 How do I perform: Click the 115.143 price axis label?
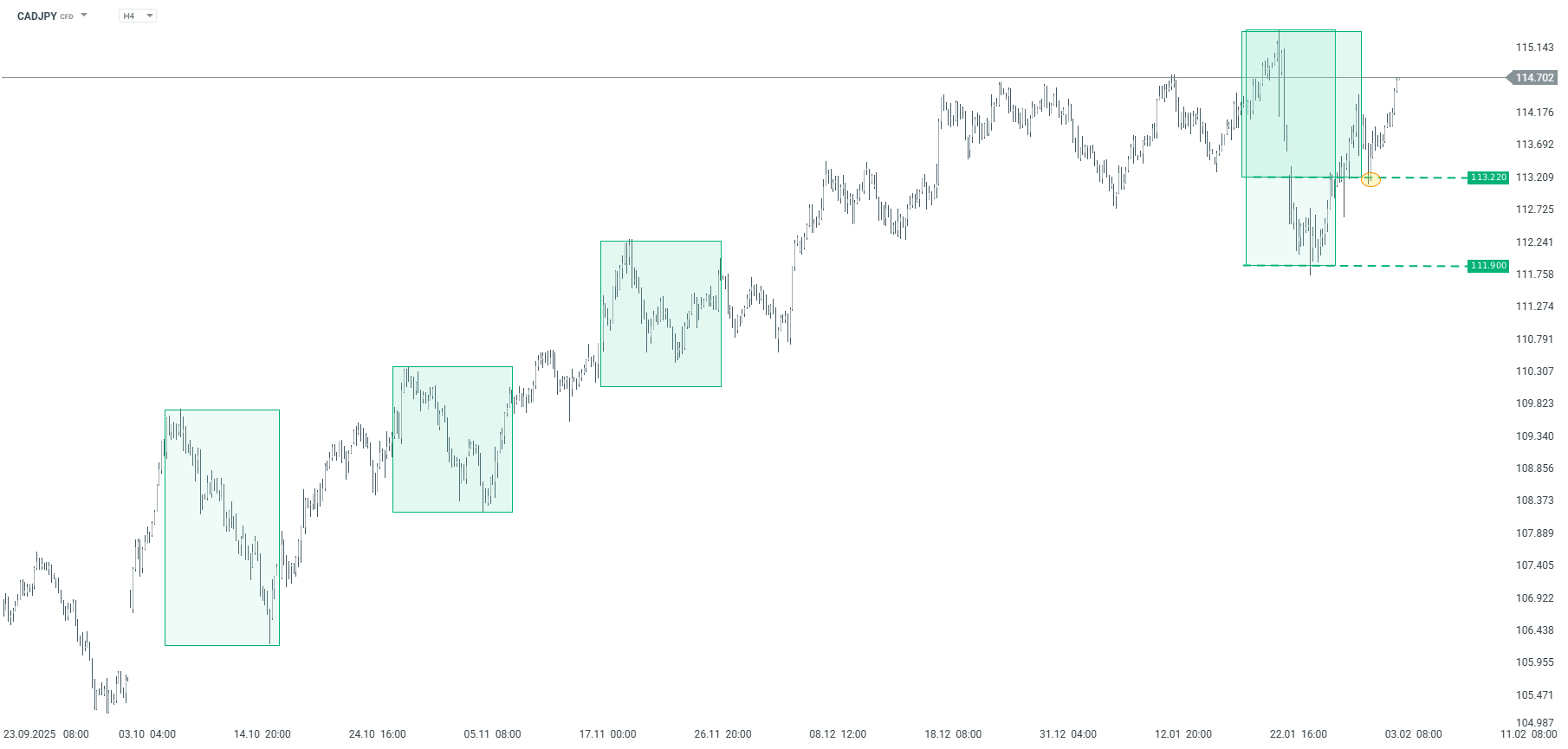[x=1534, y=48]
